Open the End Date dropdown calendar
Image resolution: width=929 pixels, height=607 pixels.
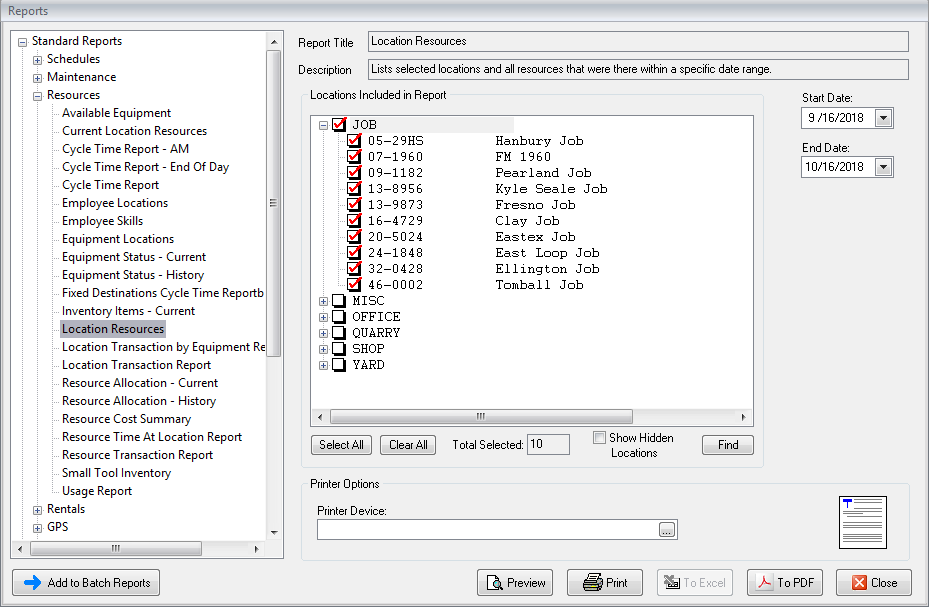point(882,168)
